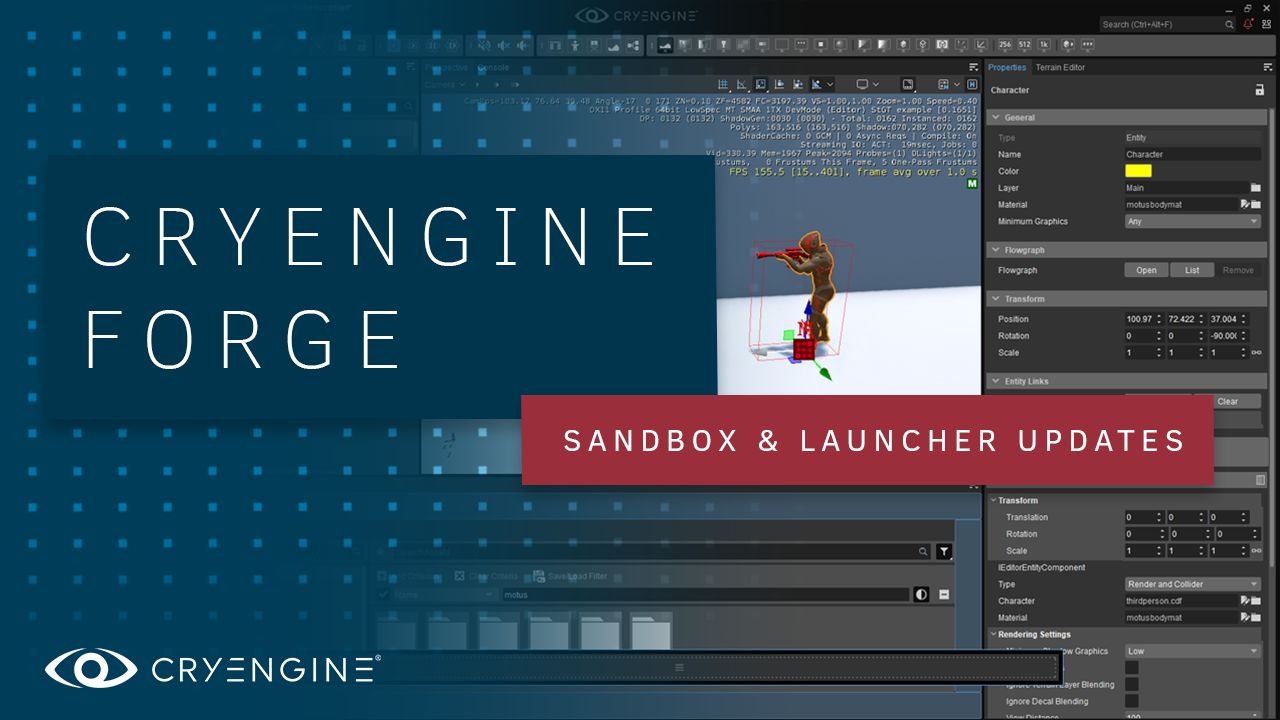
Task: Toggle uniform scale link icon in upper Transform
Action: pos(1257,353)
